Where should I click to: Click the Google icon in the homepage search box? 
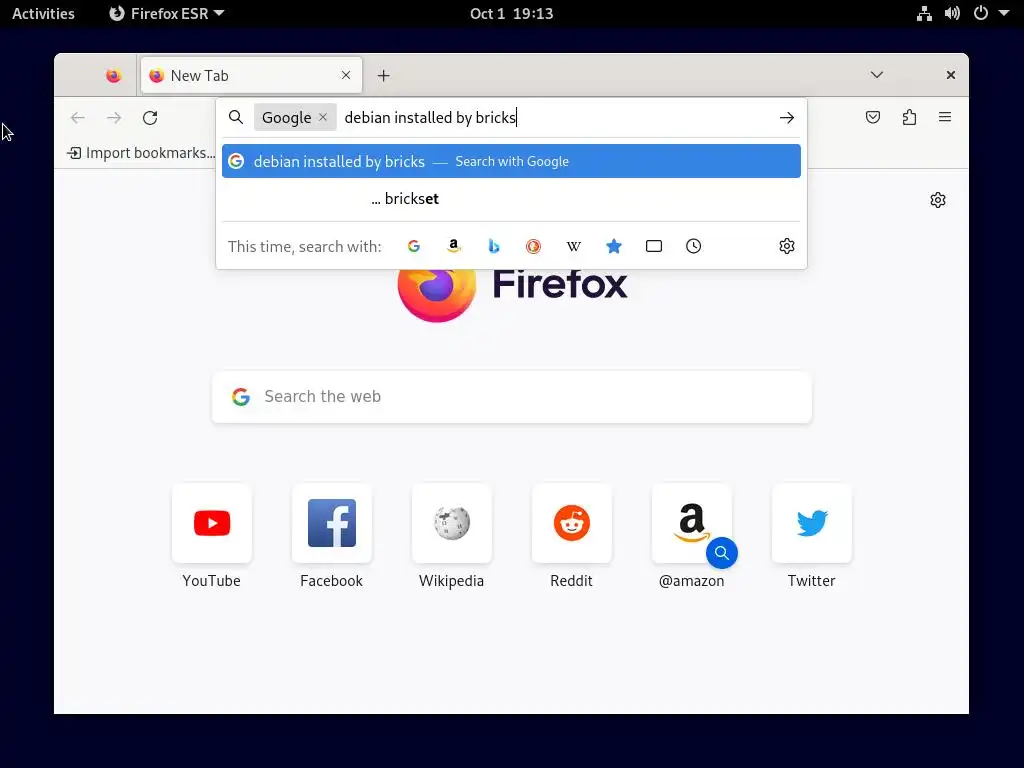click(x=241, y=396)
